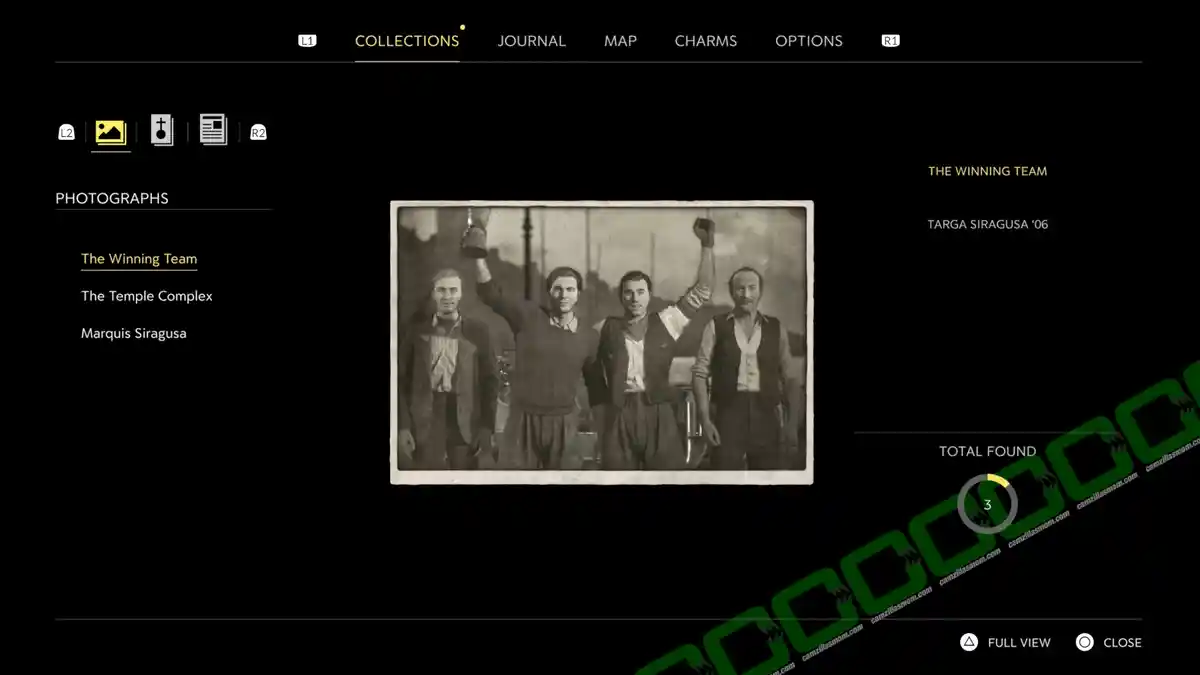Click the L2 button prompt icon
1200x675 pixels.
click(x=66, y=132)
